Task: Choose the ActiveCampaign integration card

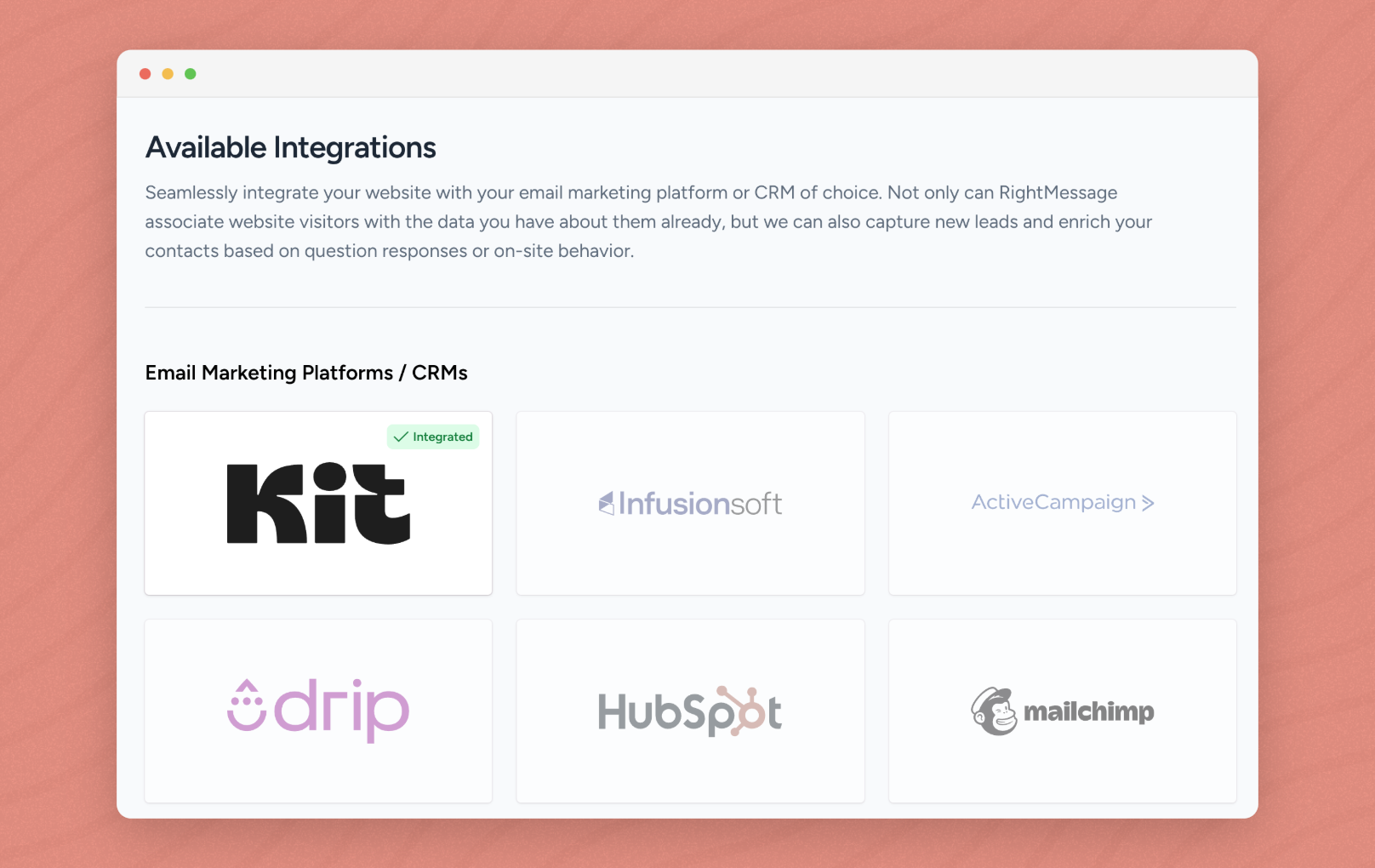Action: click(1062, 503)
